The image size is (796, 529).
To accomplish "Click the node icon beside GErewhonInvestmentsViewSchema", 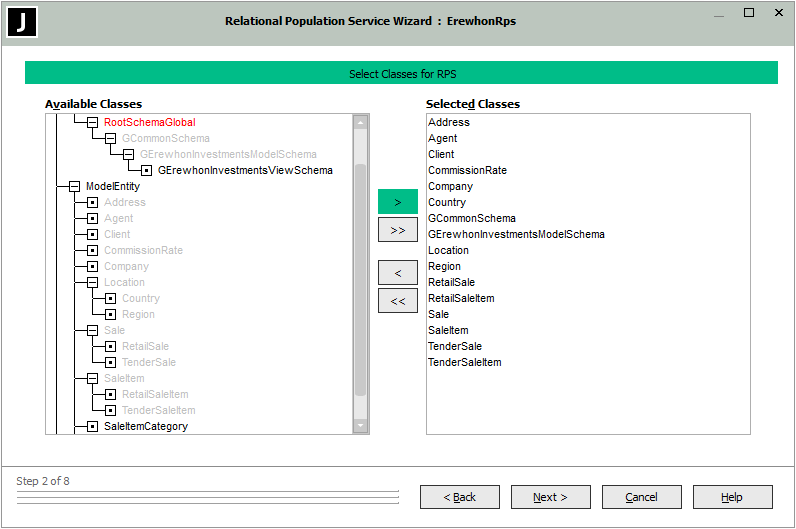I will tap(147, 171).
